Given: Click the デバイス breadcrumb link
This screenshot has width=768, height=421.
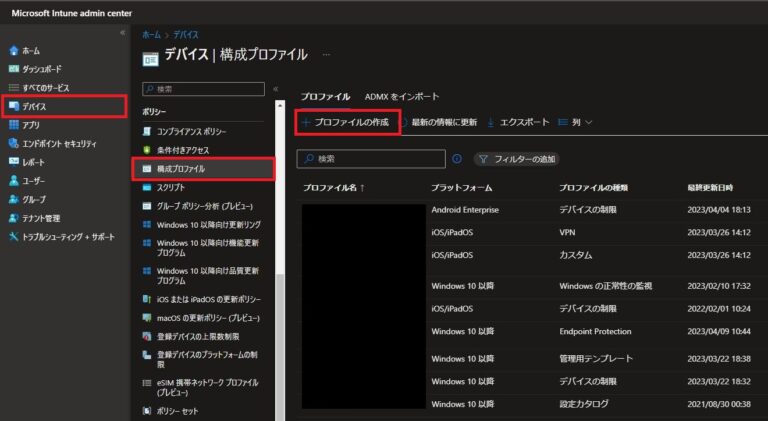Looking at the screenshot, I should [186, 34].
